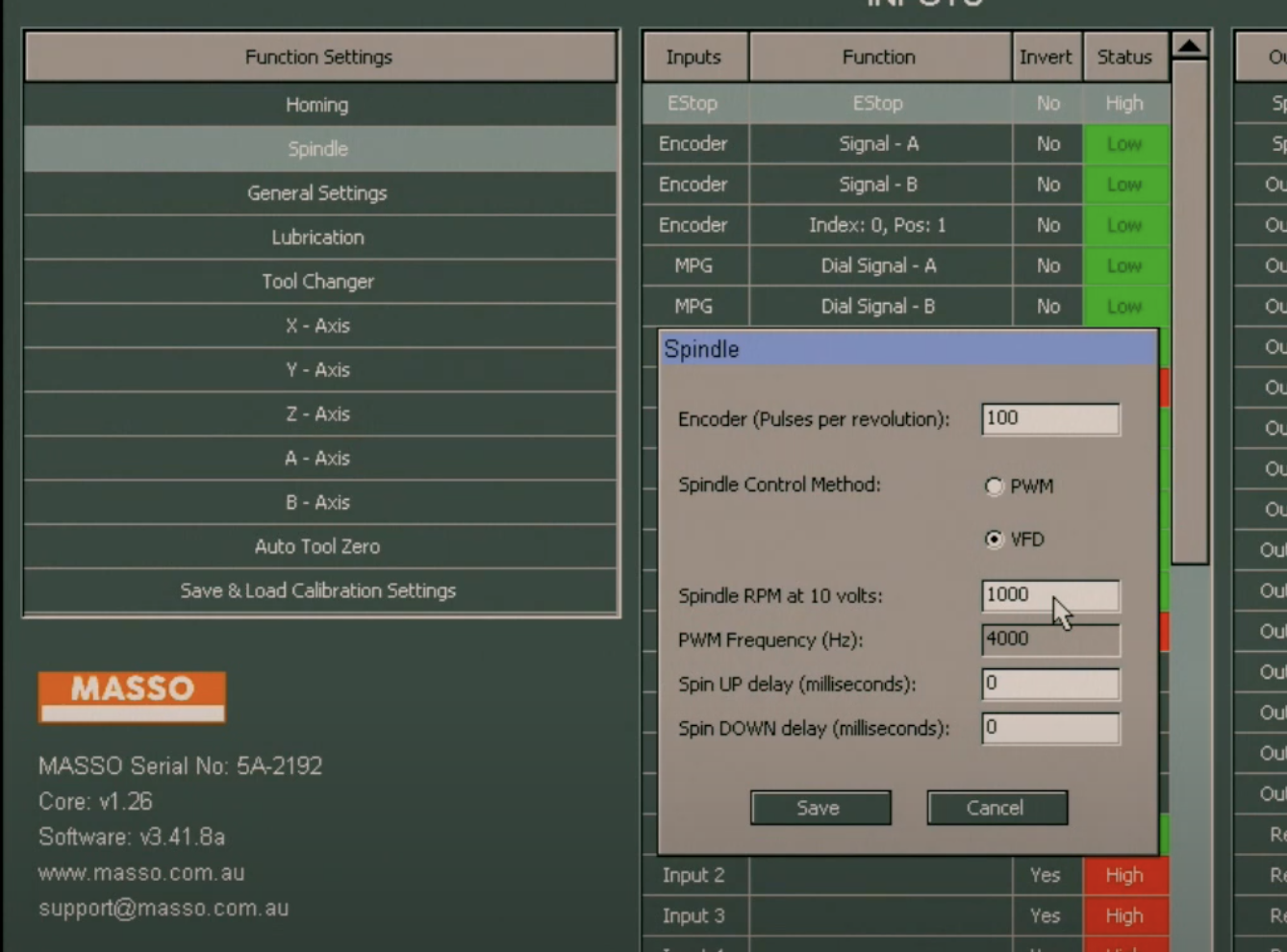Click the PWM Frequency field
This screenshot has width=1287, height=952.
(1049, 639)
